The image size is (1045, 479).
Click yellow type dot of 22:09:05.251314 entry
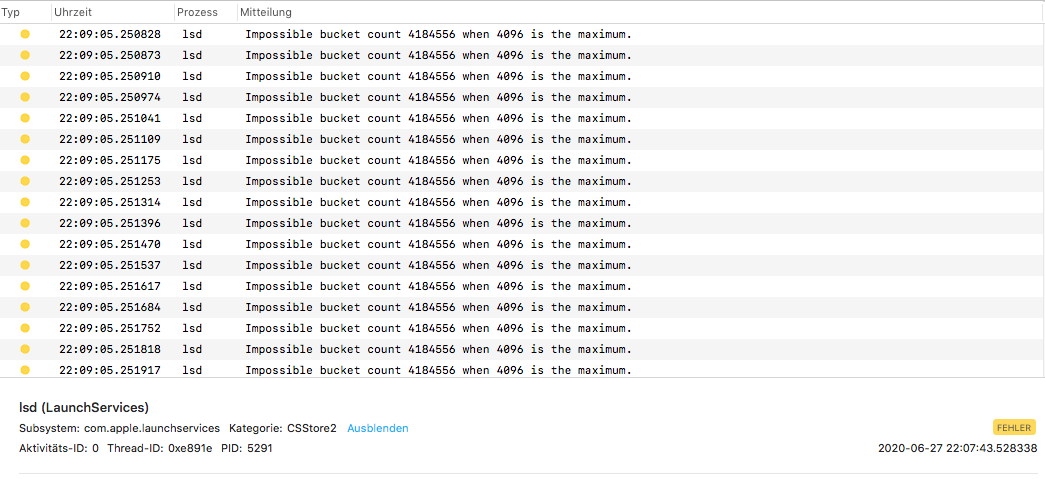pyautogui.click(x=25, y=202)
